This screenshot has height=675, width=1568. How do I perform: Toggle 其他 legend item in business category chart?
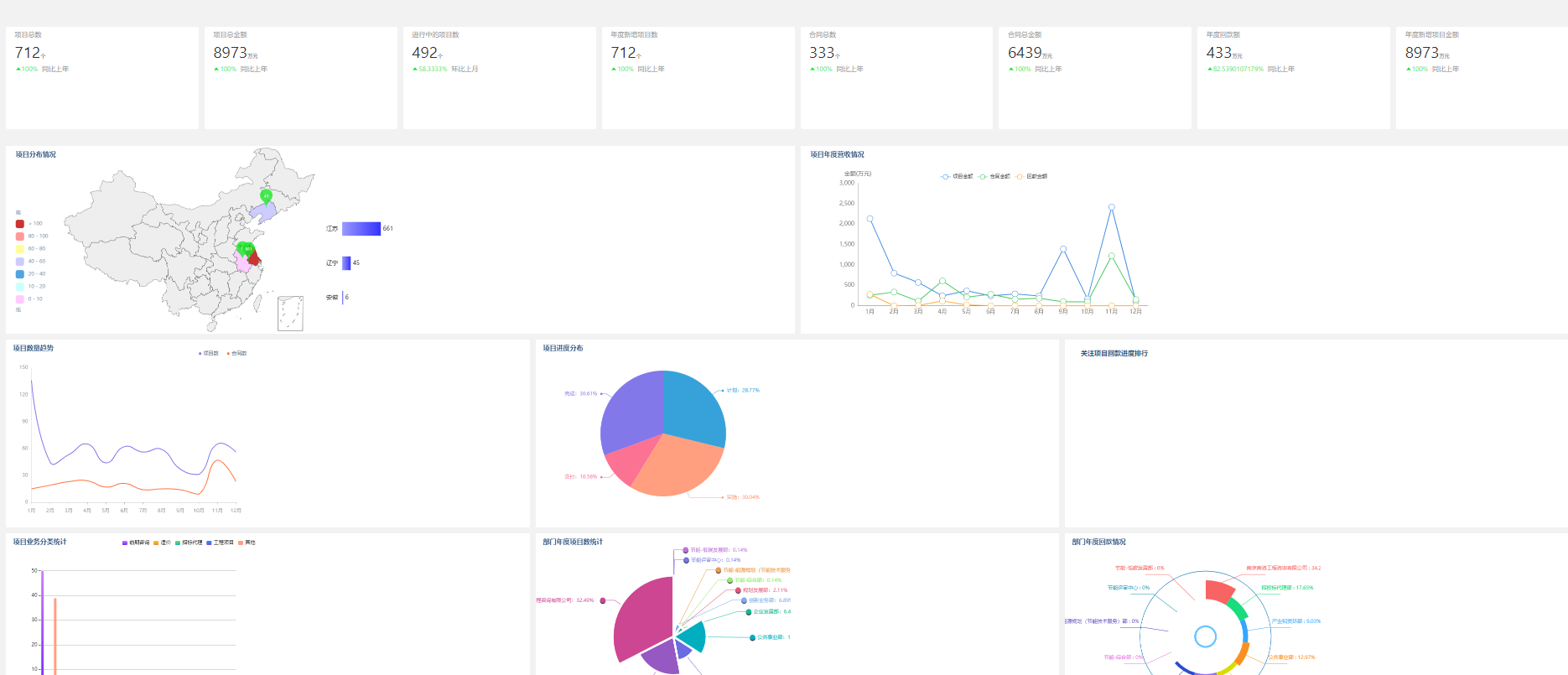[x=247, y=543]
